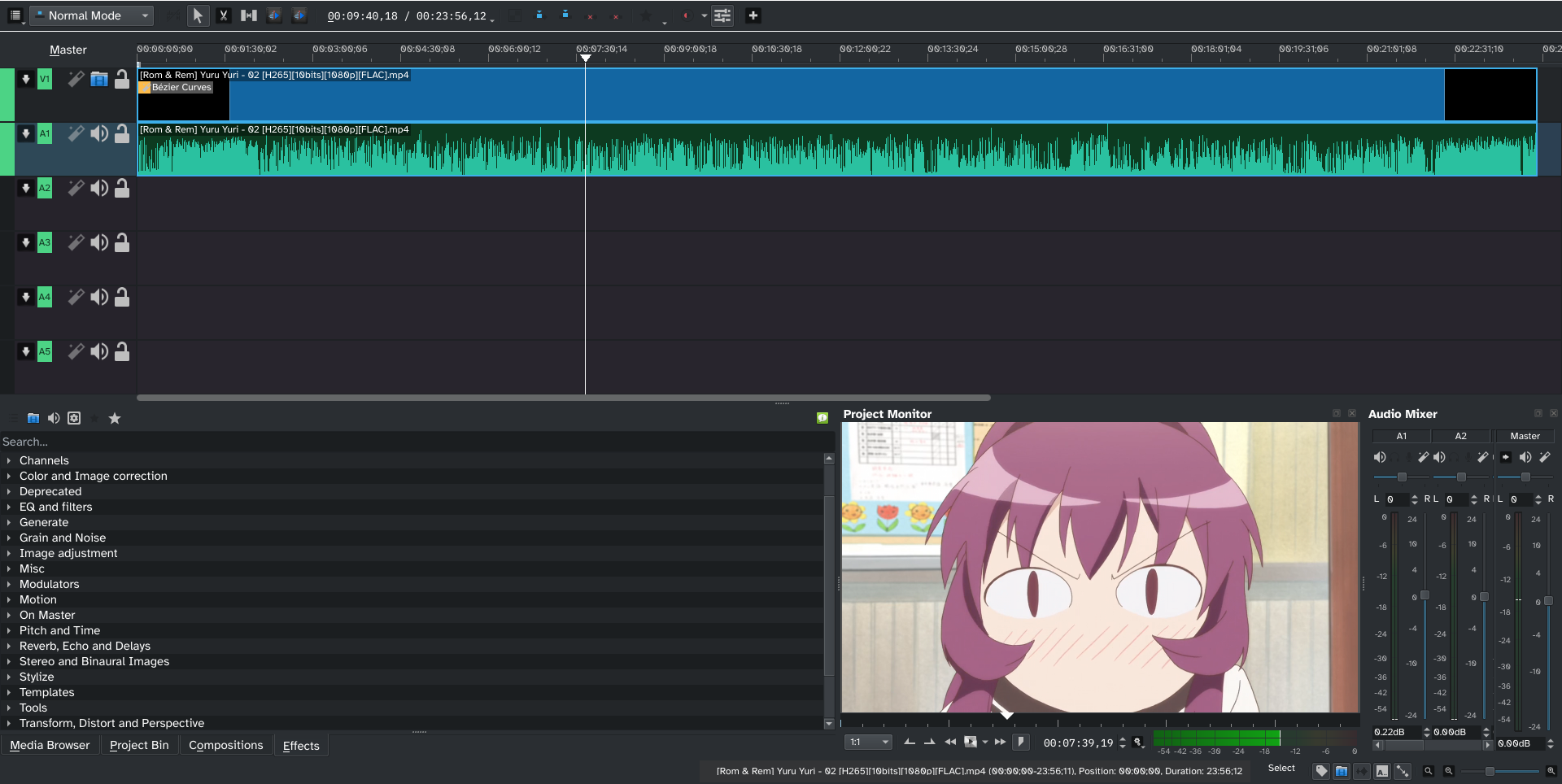
Task: Open the monitor 1:1 zoom dropdown
Action: [x=869, y=742]
